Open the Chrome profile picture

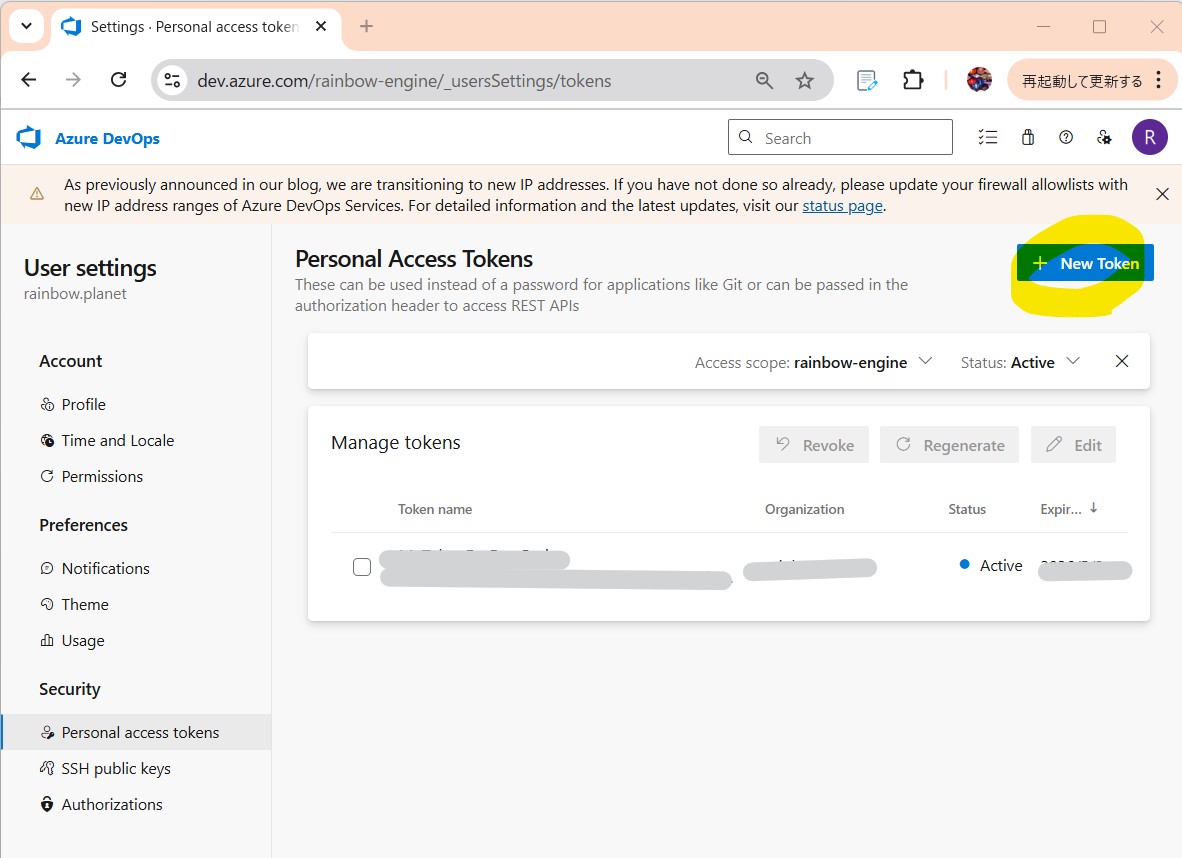(x=979, y=80)
